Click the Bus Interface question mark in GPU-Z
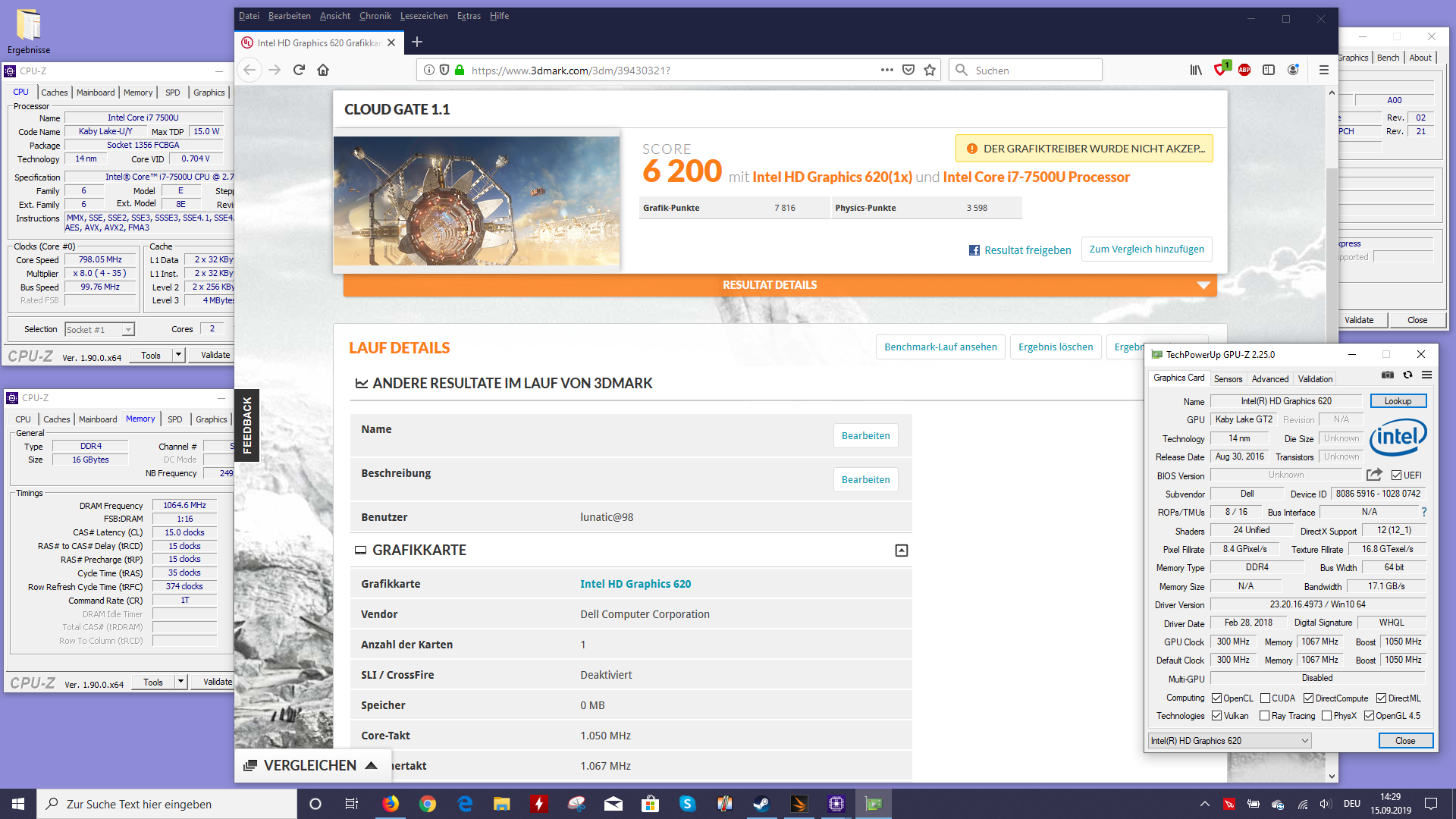1456x819 pixels. click(x=1423, y=512)
